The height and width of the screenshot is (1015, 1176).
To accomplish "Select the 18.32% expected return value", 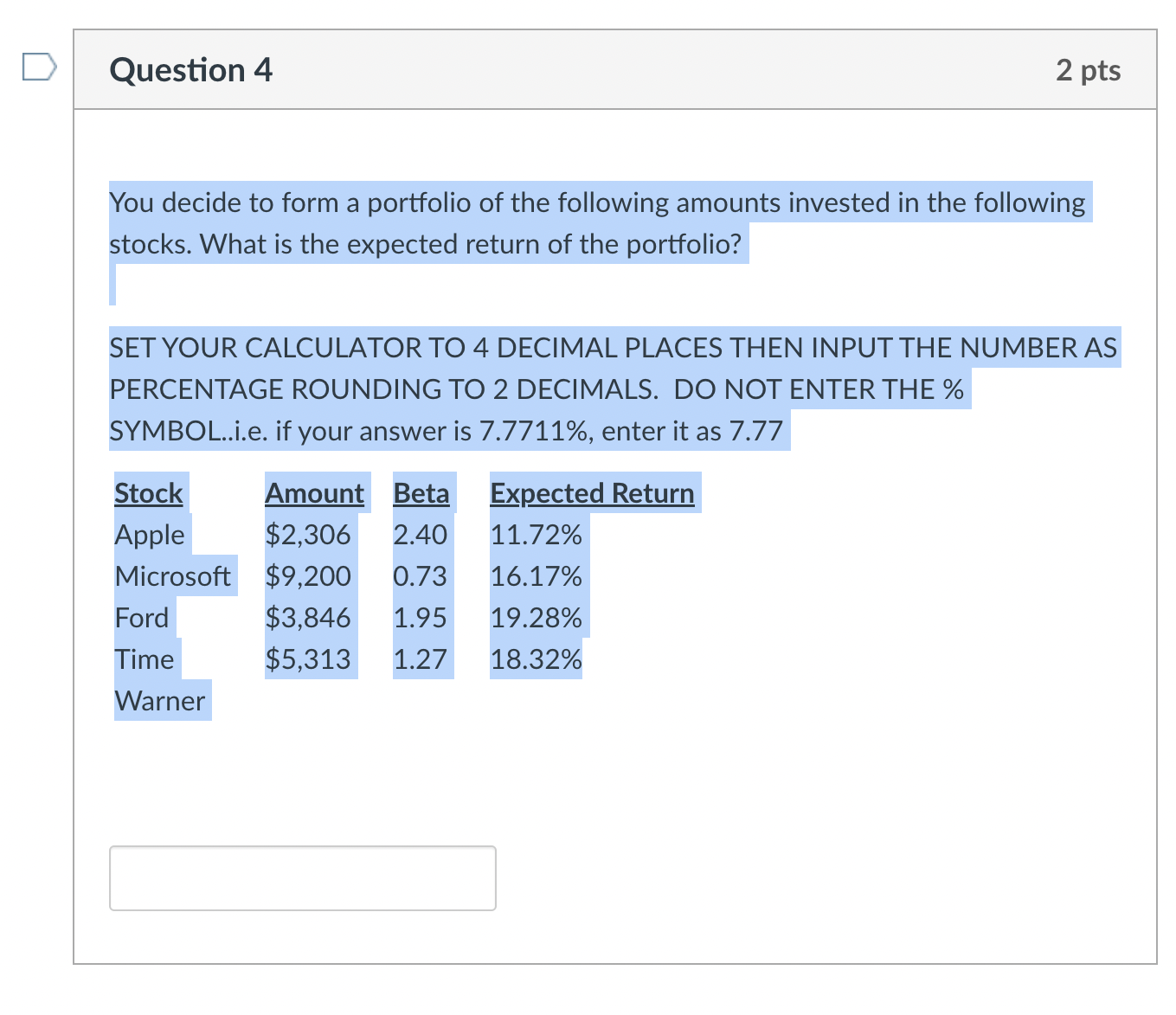I will (x=536, y=659).
